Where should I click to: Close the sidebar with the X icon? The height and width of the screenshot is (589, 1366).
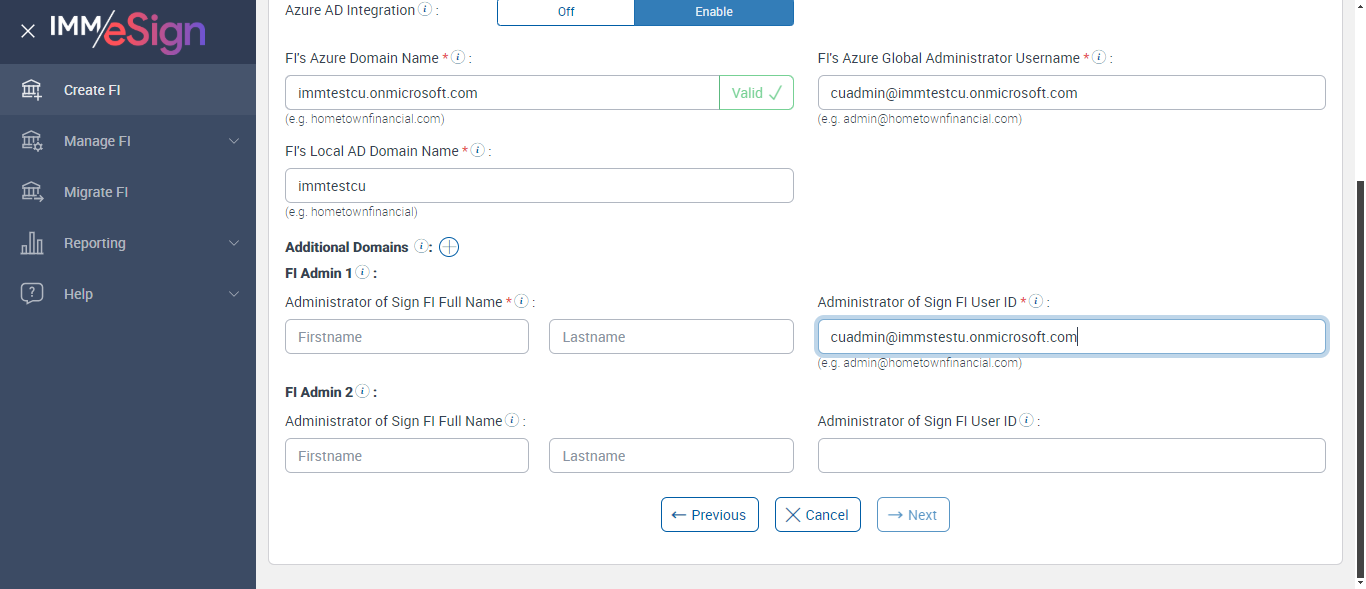tap(28, 31)
